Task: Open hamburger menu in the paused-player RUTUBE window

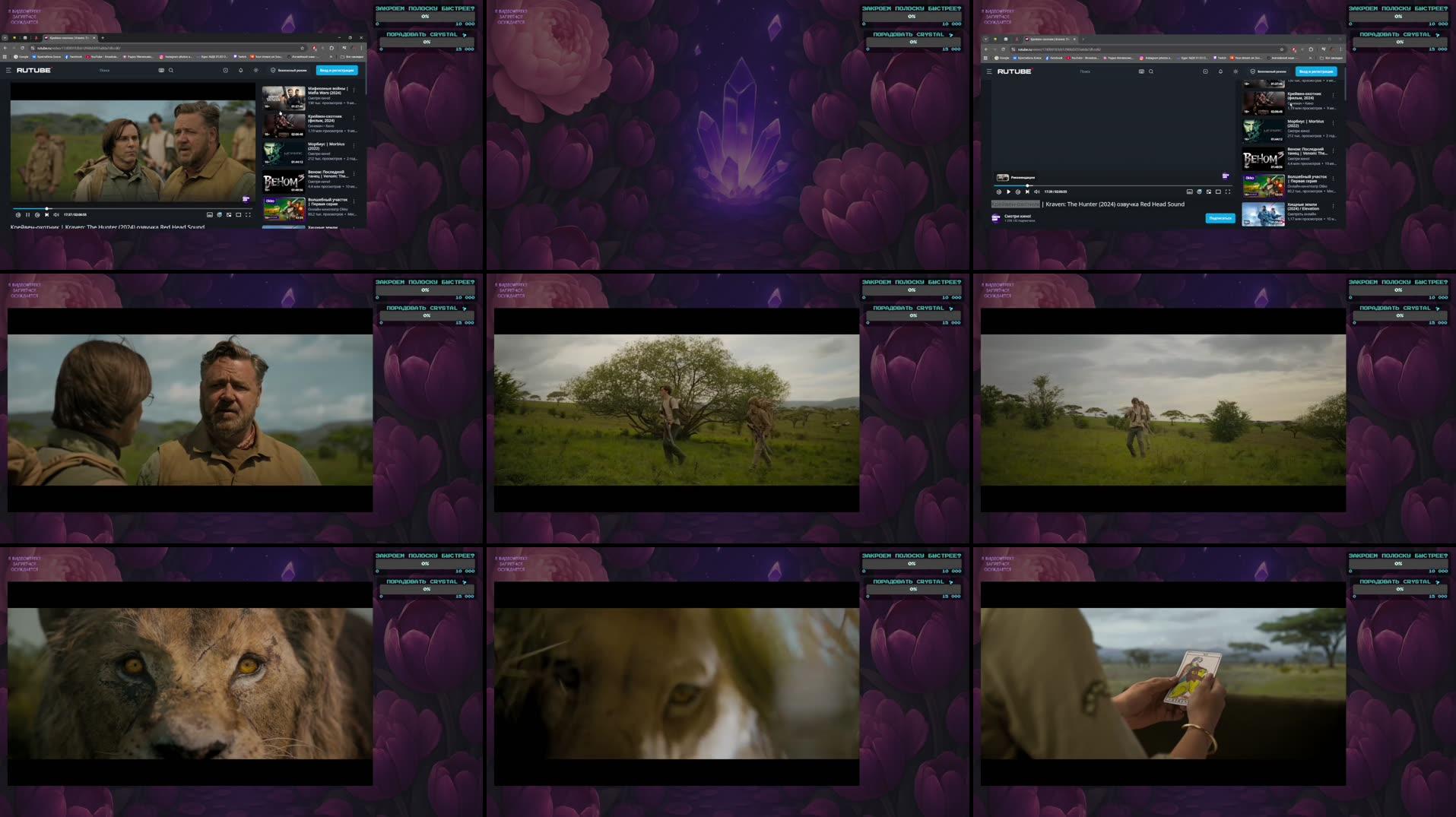Action: (989, 71)
